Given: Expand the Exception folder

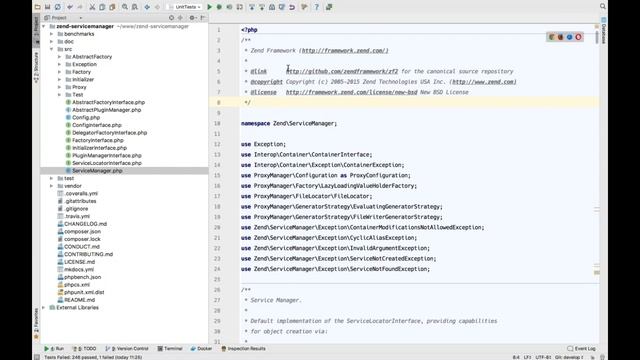Looking at the screenshot, I should coord(60,64).
